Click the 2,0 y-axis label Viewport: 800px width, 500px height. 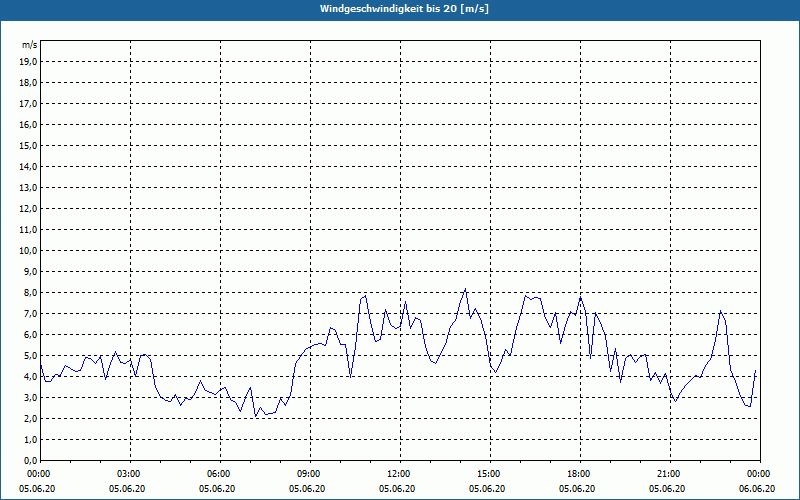[x=30, y=419]
